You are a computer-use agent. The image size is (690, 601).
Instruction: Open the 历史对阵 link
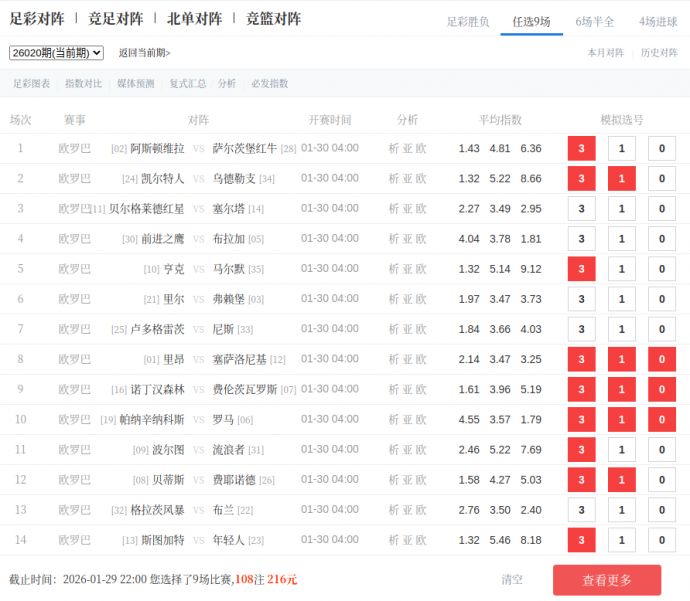coord(659,53)
